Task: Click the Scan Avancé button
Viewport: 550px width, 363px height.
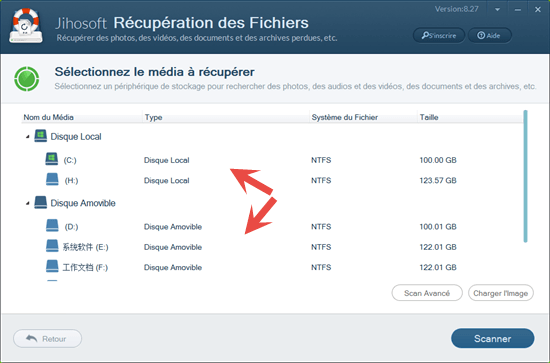Action: [427, 293]
